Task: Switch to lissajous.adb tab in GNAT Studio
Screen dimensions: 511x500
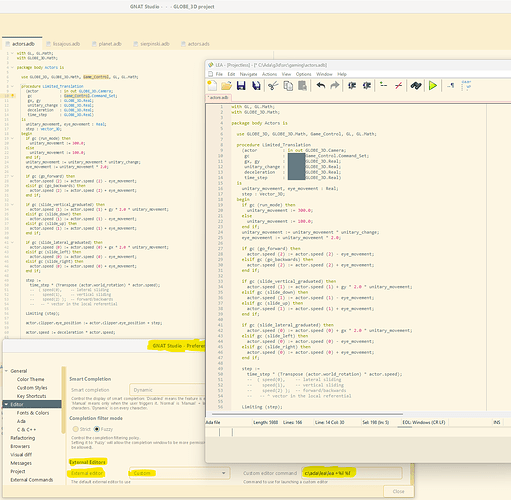Action: pos(63,44)
